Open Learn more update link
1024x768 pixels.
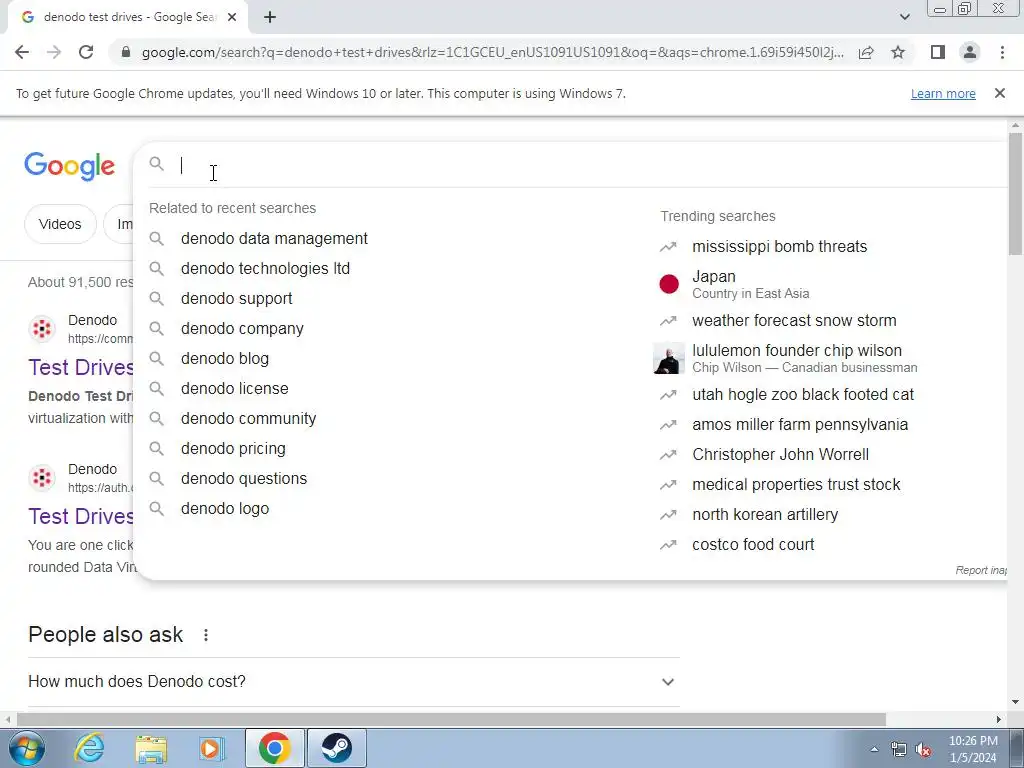(x=943, y=94)
